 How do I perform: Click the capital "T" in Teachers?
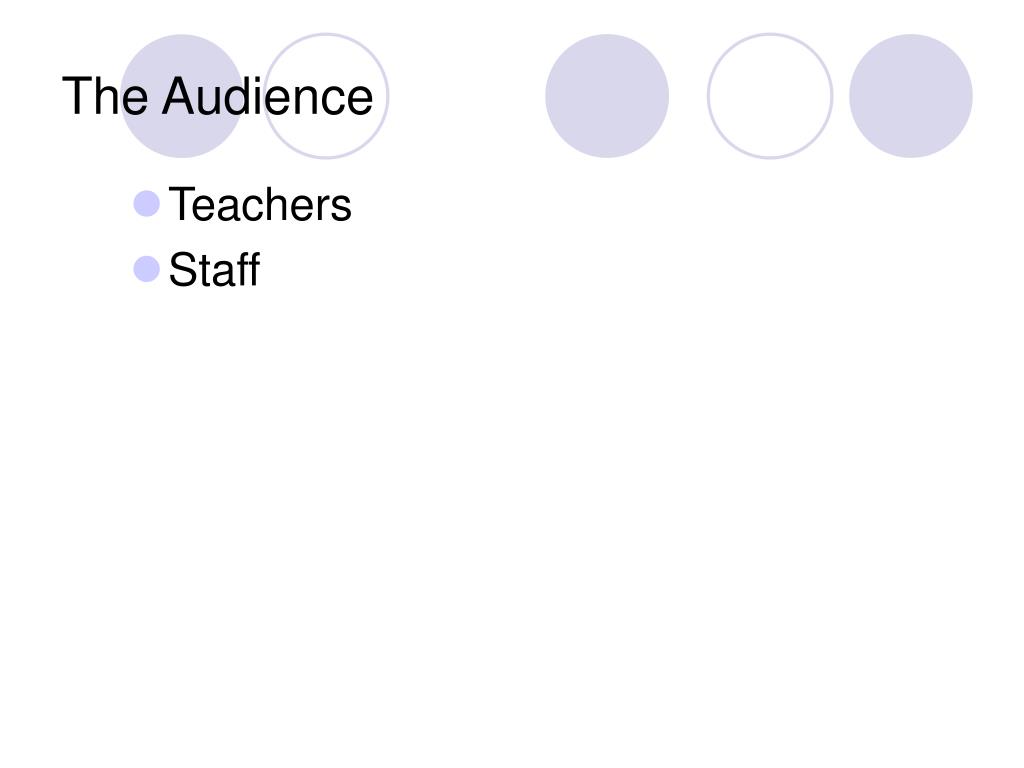pyautogui.click(x=181, y=204)
